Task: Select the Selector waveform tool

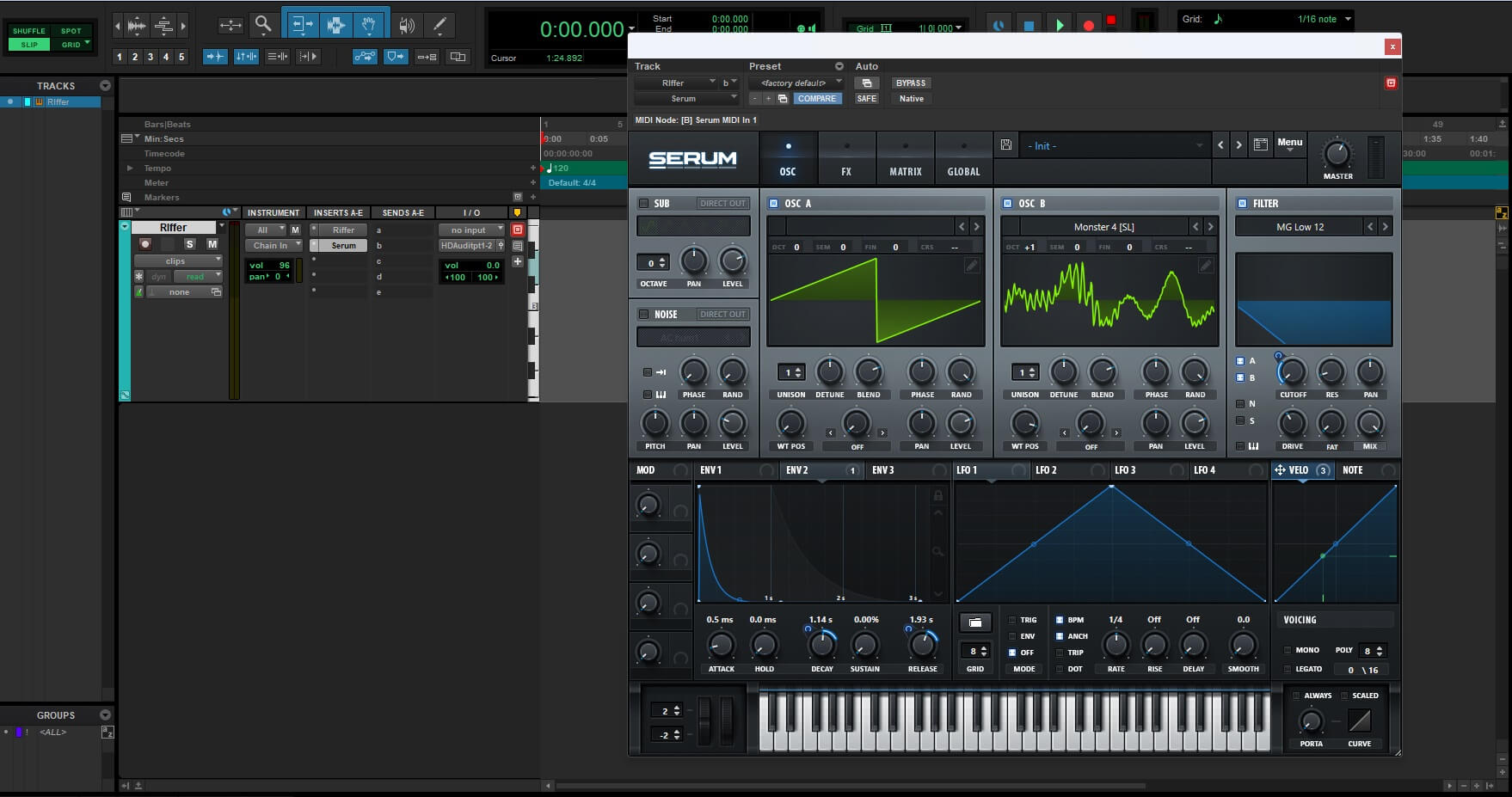Action: tap(335, 25)
